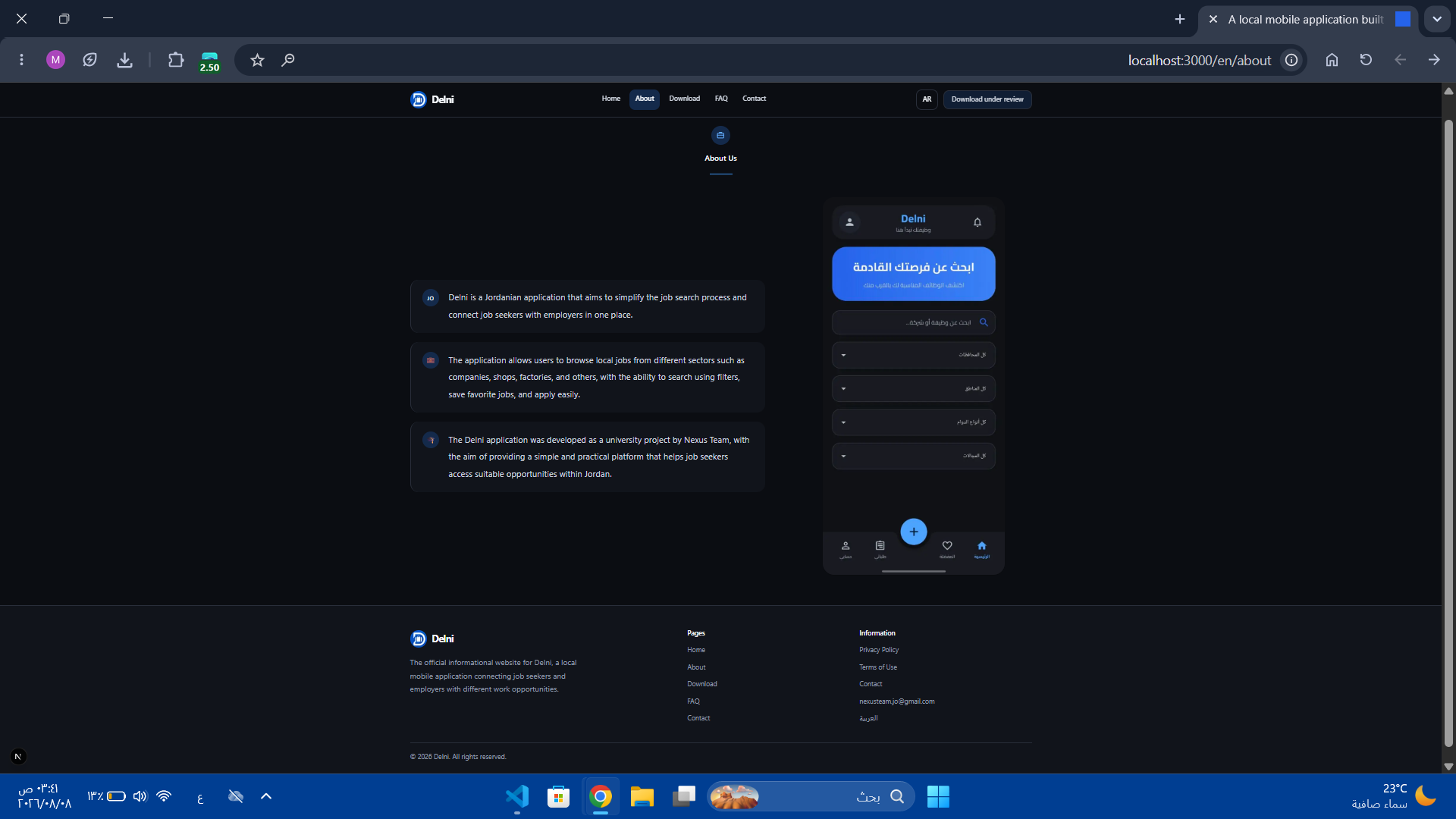Open the Download nav item
Screen dimensions: 1456x819
point(684,99)
